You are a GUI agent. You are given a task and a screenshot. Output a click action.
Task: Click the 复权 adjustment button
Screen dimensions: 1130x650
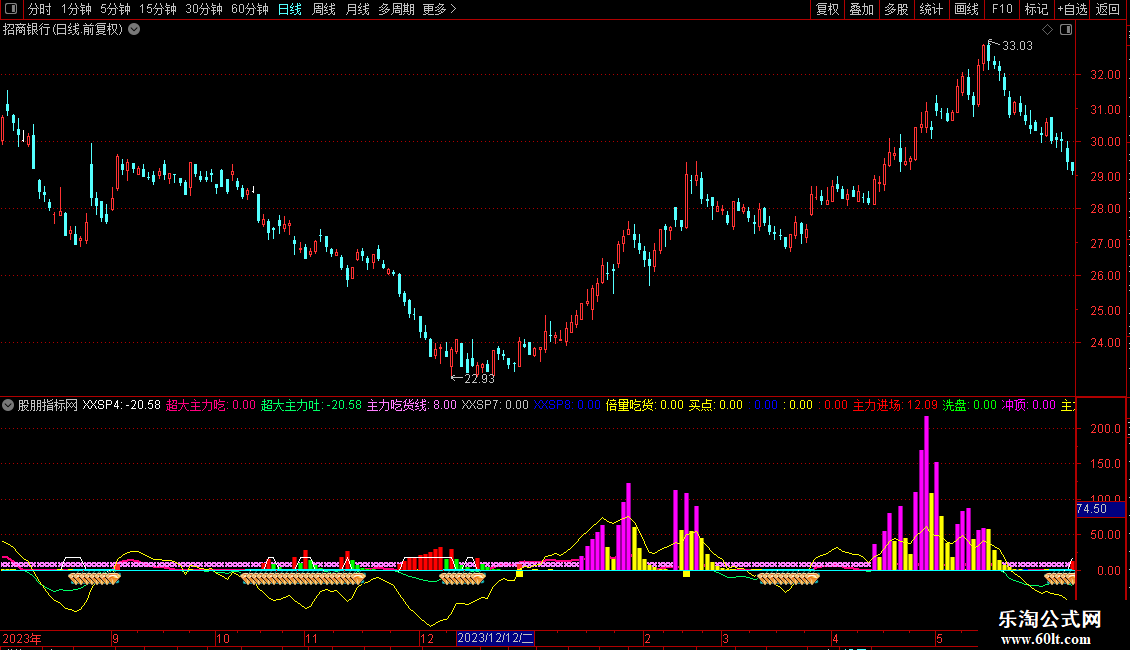pos(827,10)
